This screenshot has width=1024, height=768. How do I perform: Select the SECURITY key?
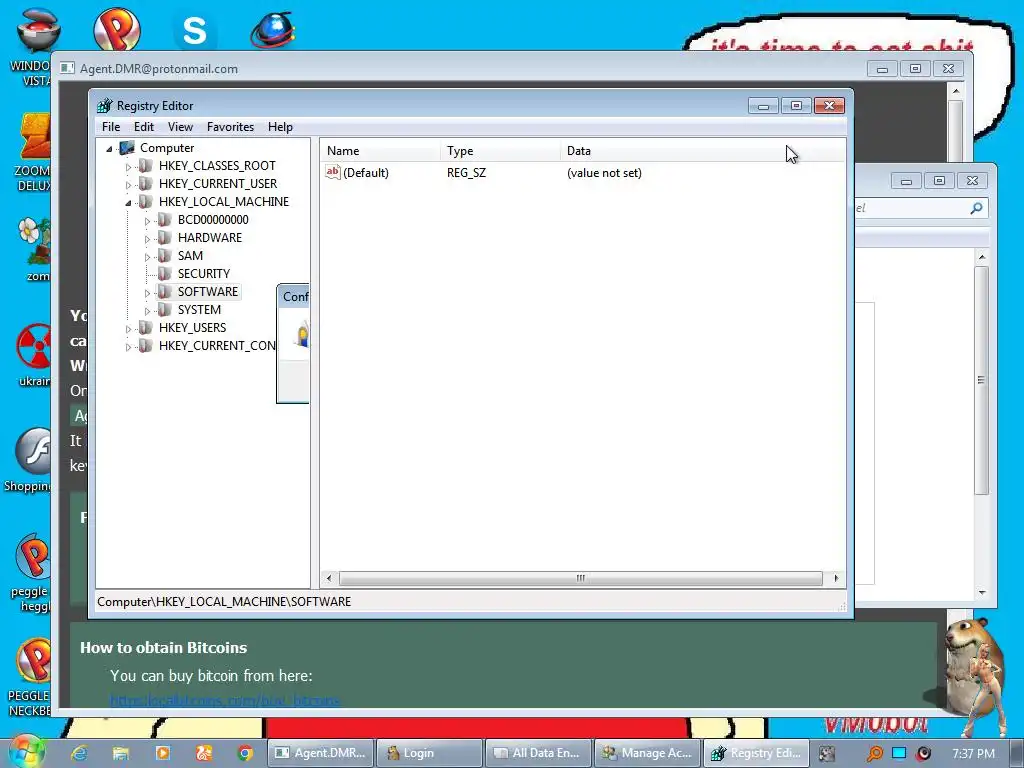tap(204, 274)
